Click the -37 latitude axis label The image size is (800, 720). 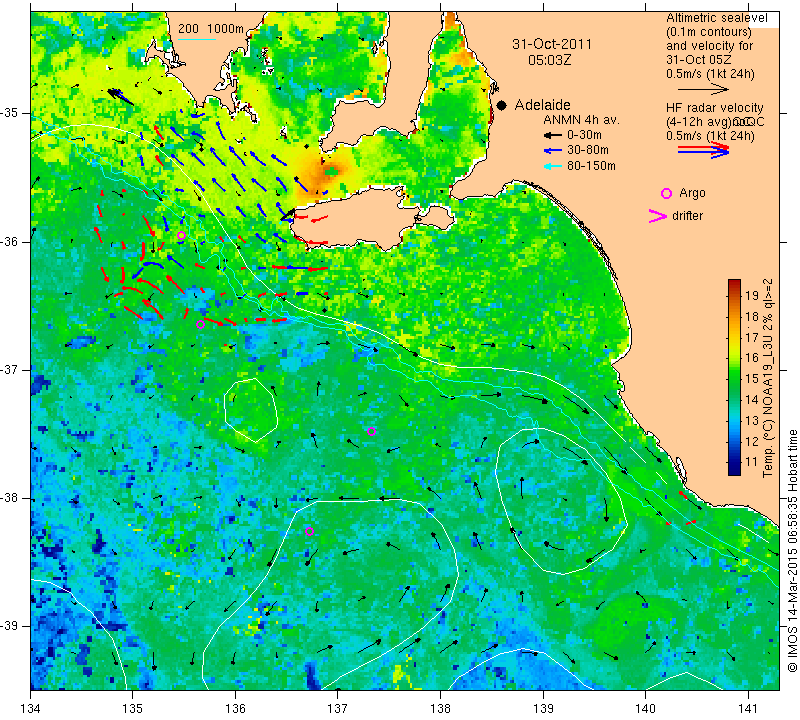coord(9,369)
